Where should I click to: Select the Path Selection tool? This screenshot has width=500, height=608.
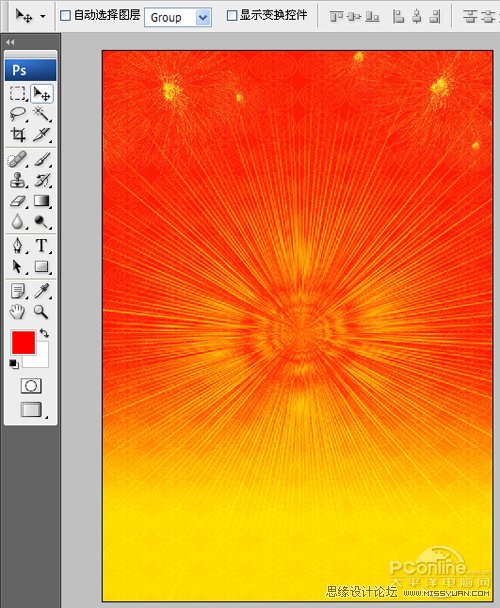(x=18, y=267)
